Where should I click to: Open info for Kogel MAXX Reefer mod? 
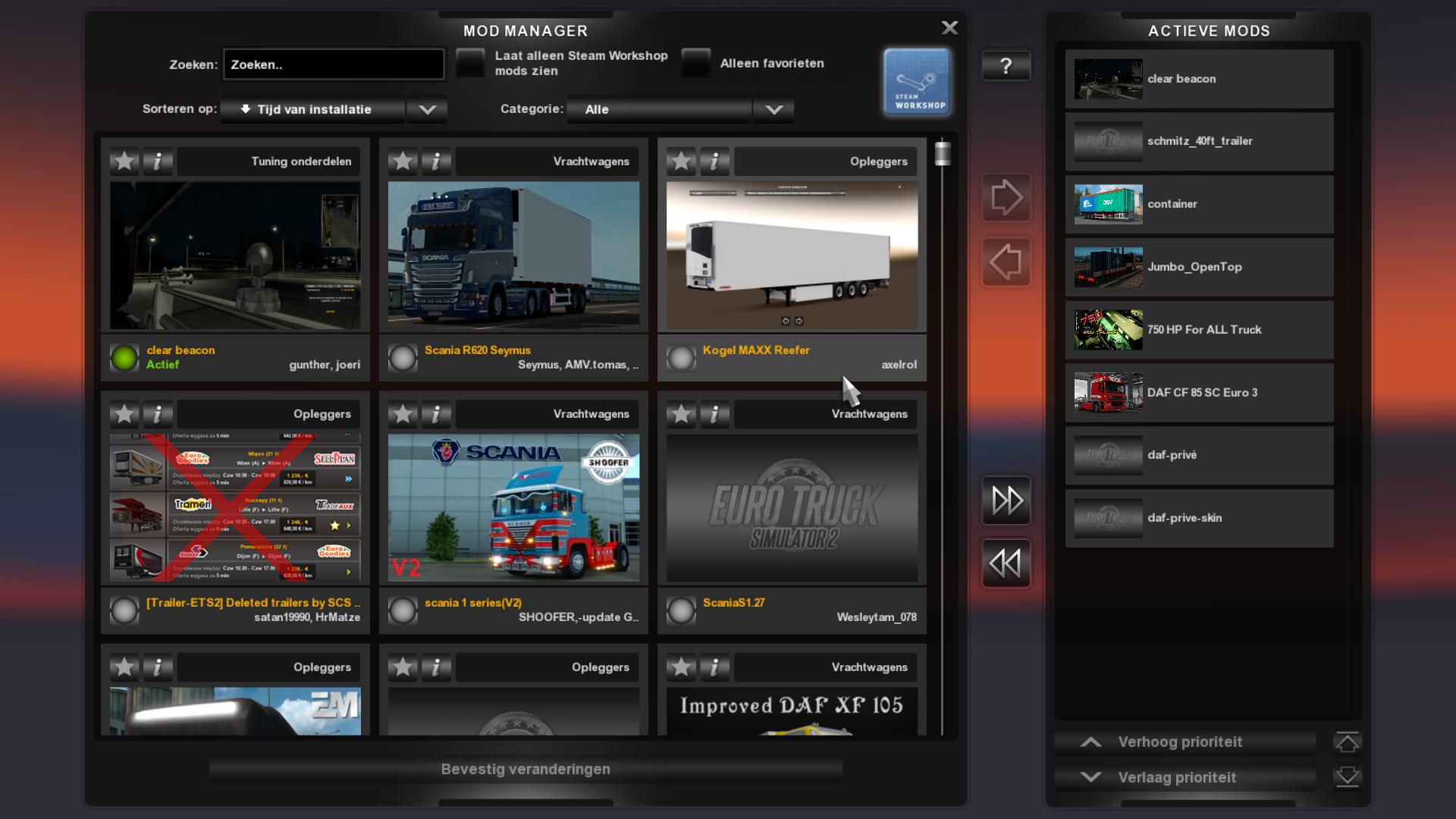(x=714, y=162)
